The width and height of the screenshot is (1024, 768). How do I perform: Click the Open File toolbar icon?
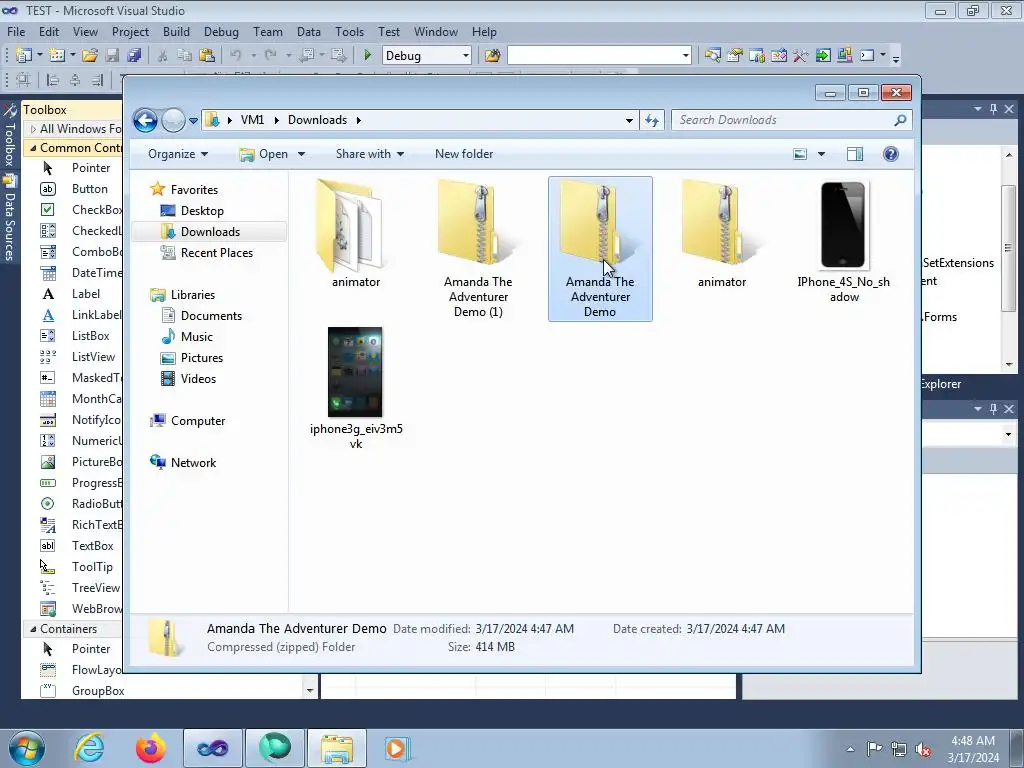90,56
